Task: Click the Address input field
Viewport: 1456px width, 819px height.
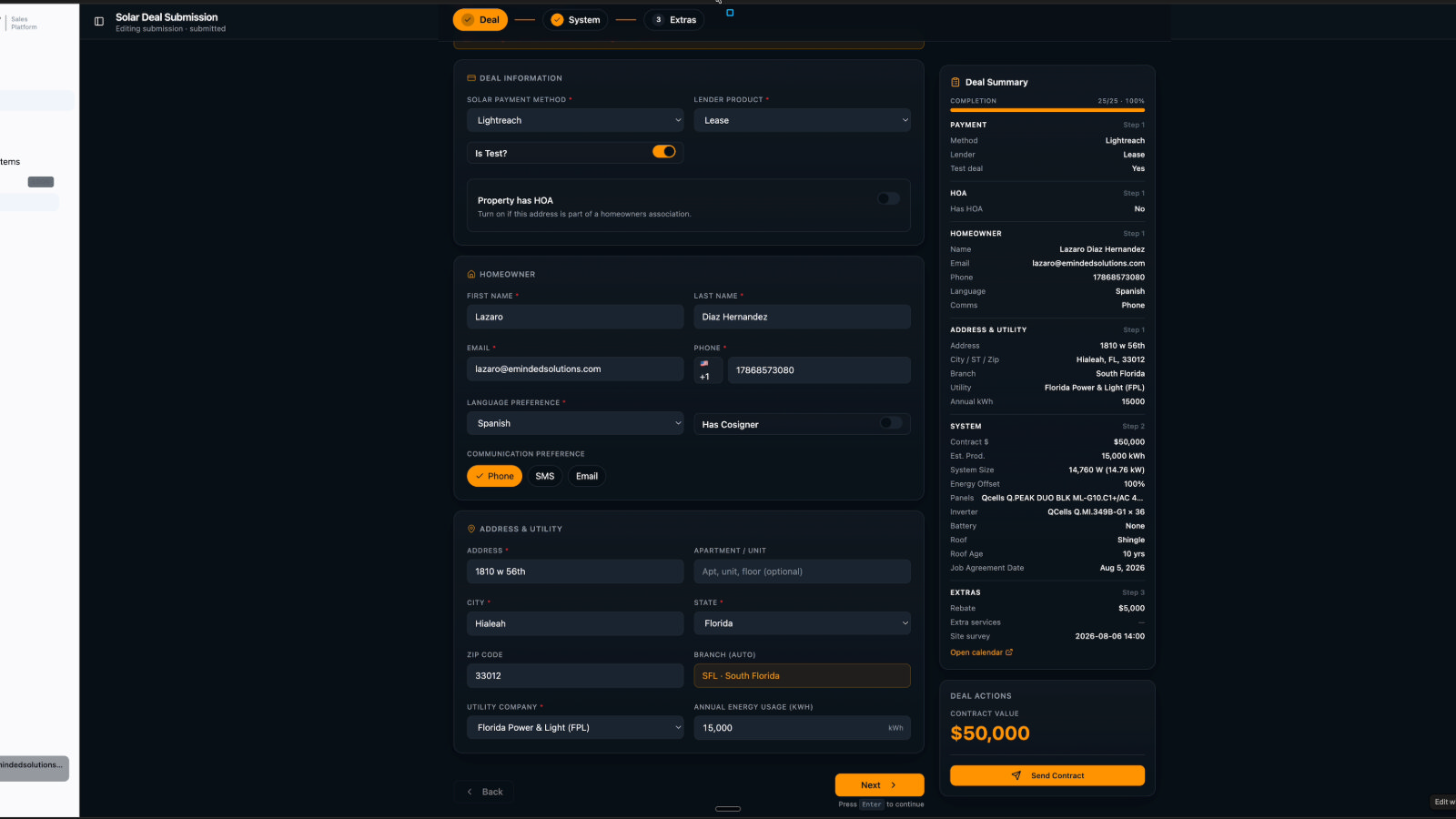Action: (575, 571)
